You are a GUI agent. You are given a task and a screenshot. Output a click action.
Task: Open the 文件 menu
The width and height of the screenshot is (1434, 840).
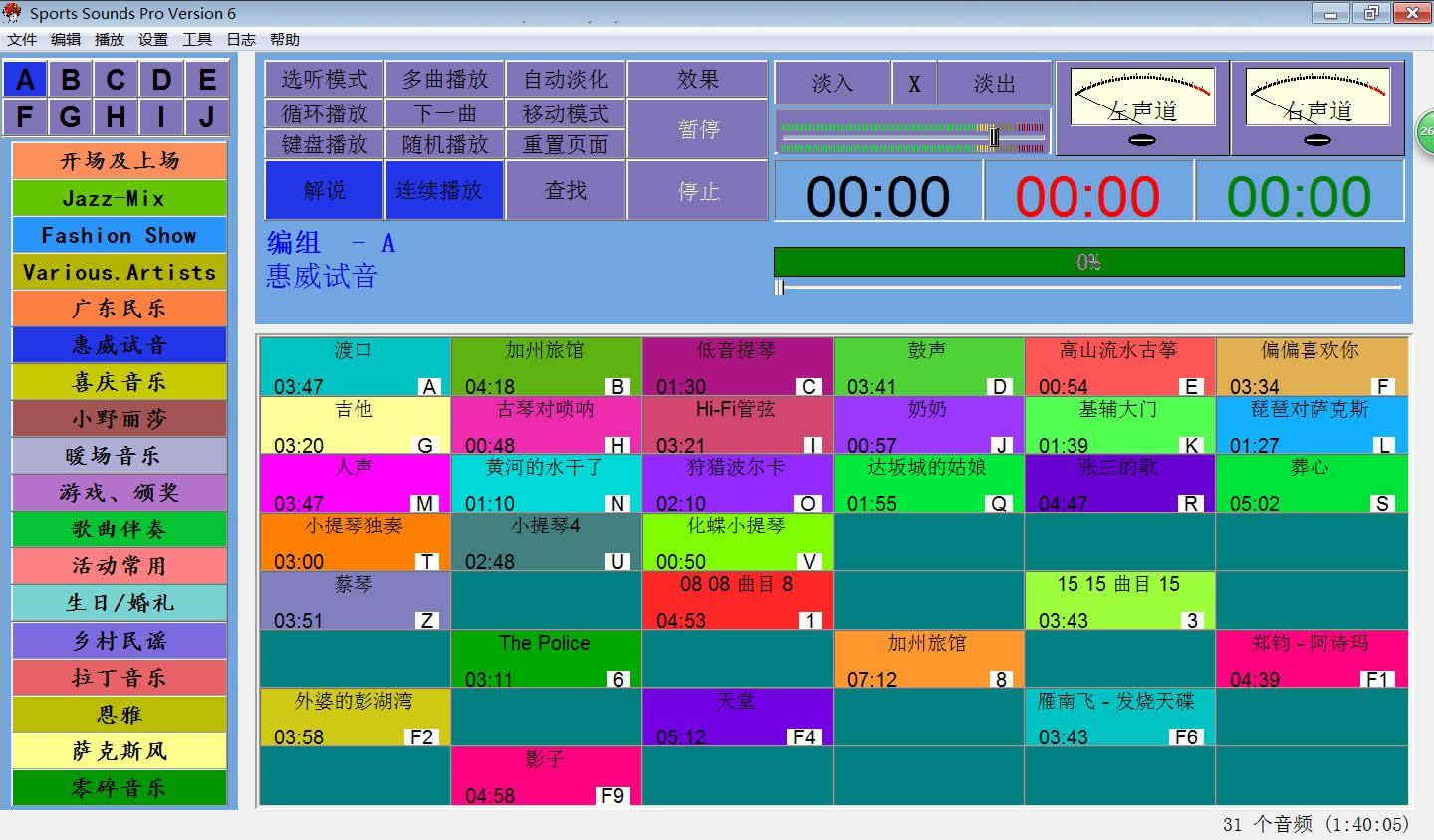tap(22, 40)
